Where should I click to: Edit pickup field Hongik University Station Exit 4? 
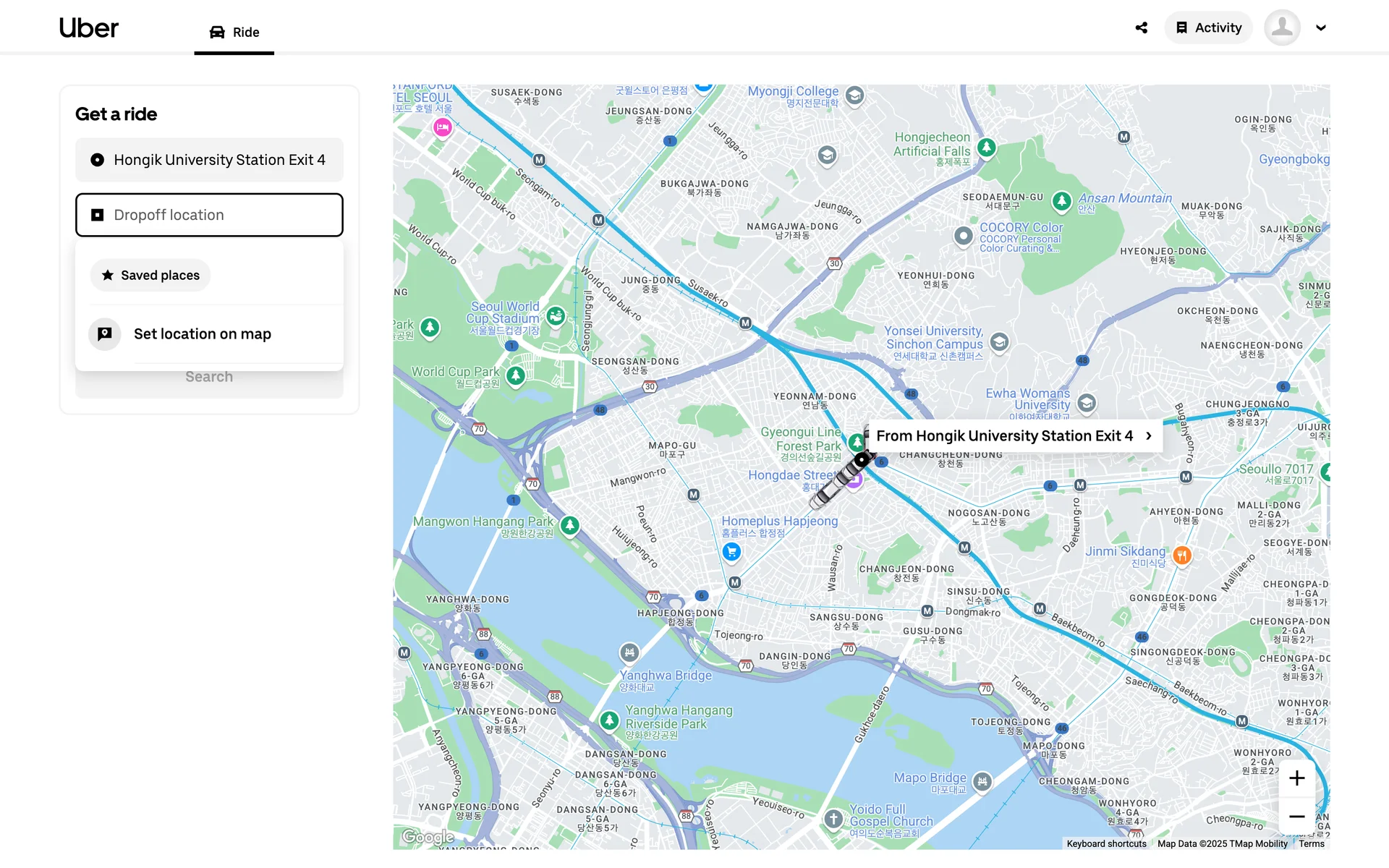[x=209, y=160]
